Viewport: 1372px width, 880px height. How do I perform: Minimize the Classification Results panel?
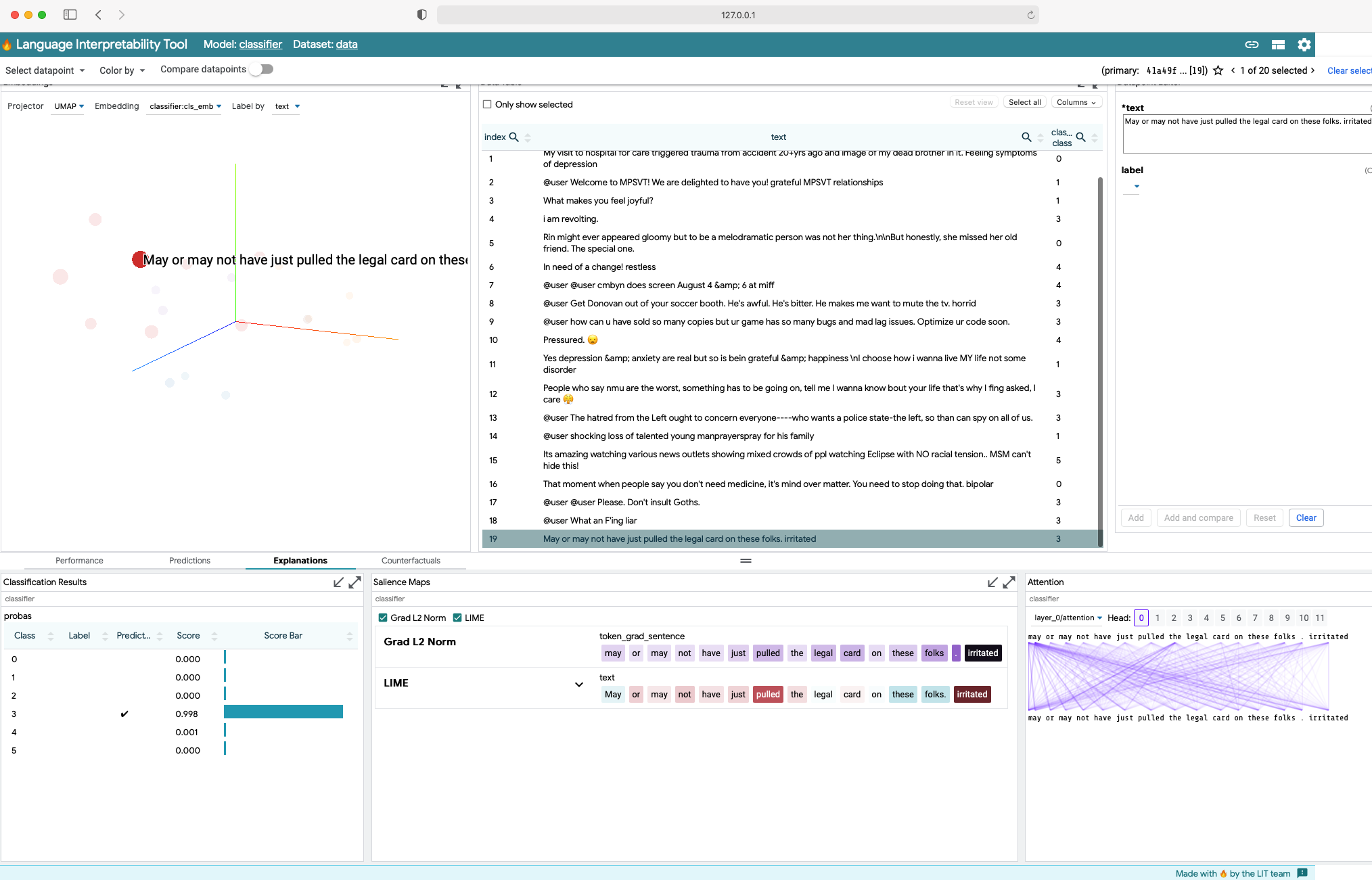[x=338, y=582]
